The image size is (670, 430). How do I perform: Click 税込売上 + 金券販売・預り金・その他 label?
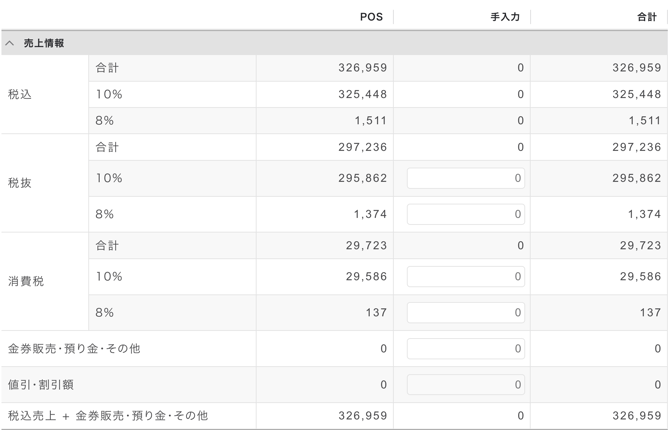pos(108,415)
